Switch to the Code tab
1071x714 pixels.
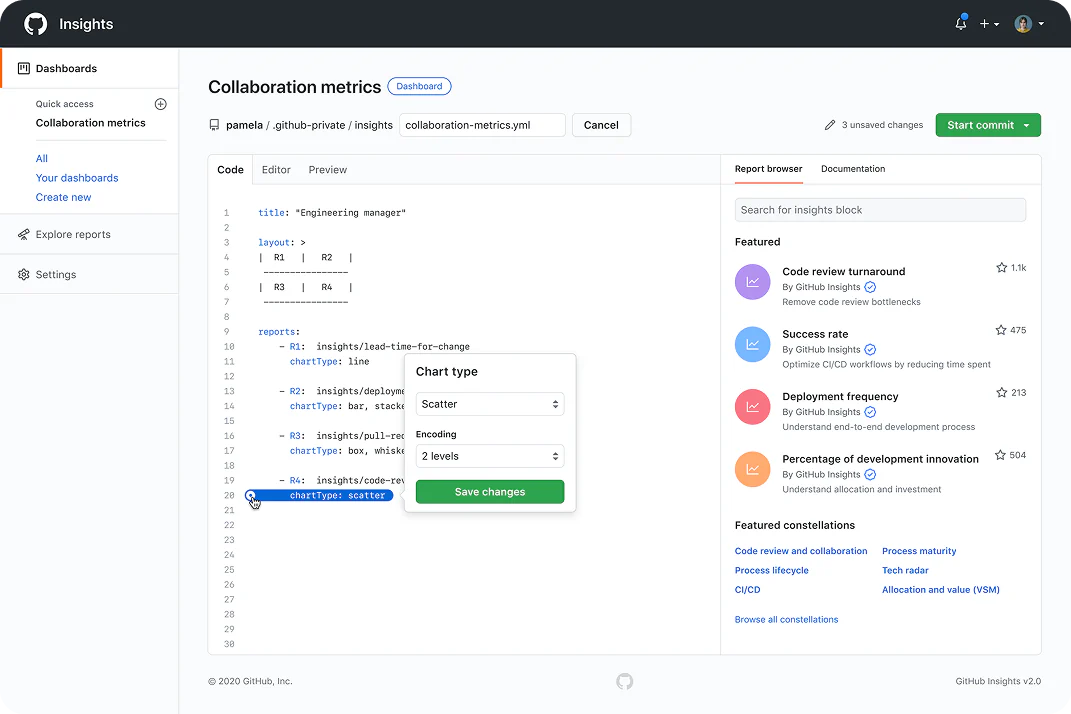pos(230,169)
